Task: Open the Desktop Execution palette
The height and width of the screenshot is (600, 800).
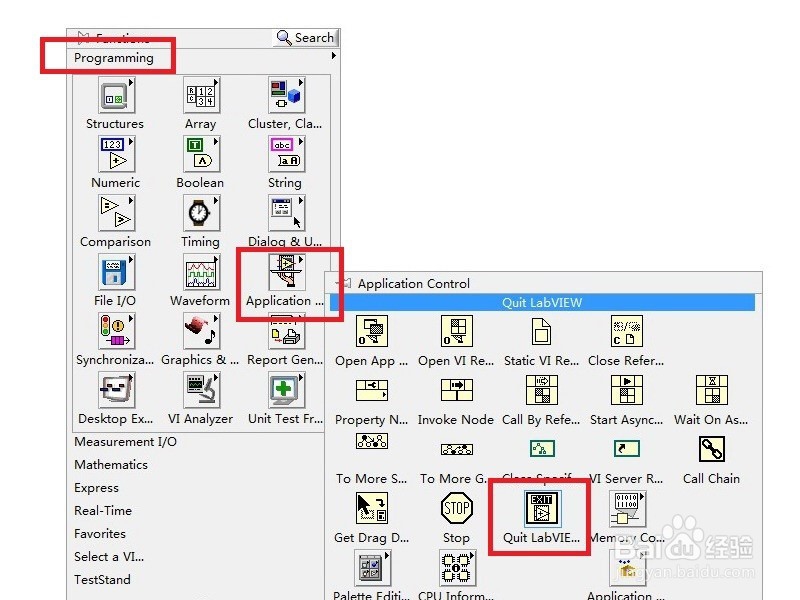Action: click(x=116, y=390)
